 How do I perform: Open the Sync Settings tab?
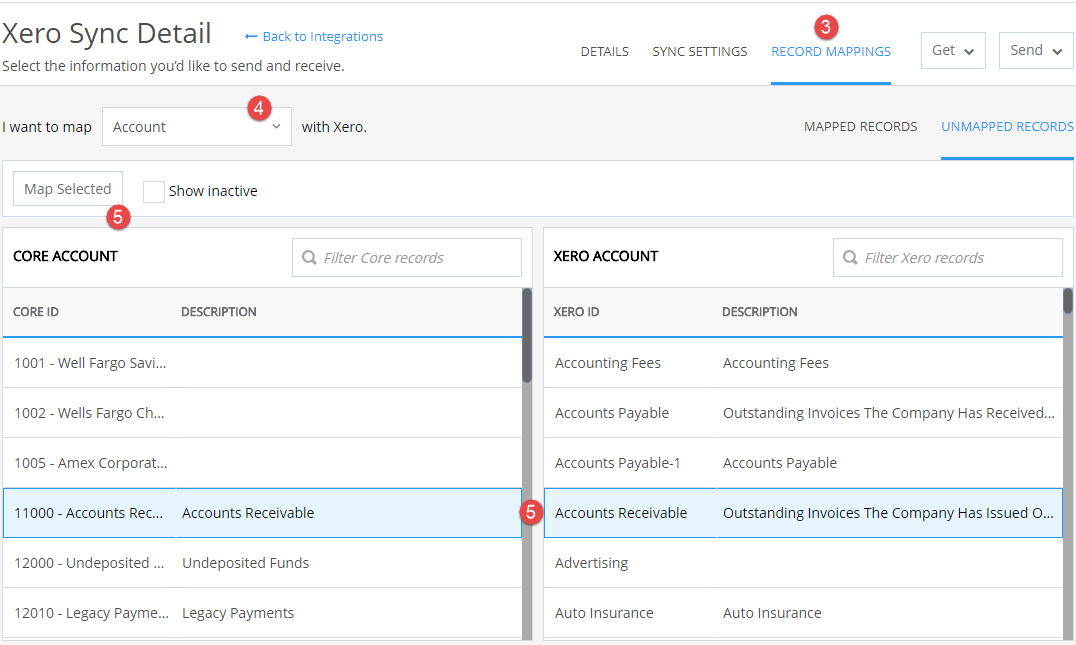click(700, 51)
